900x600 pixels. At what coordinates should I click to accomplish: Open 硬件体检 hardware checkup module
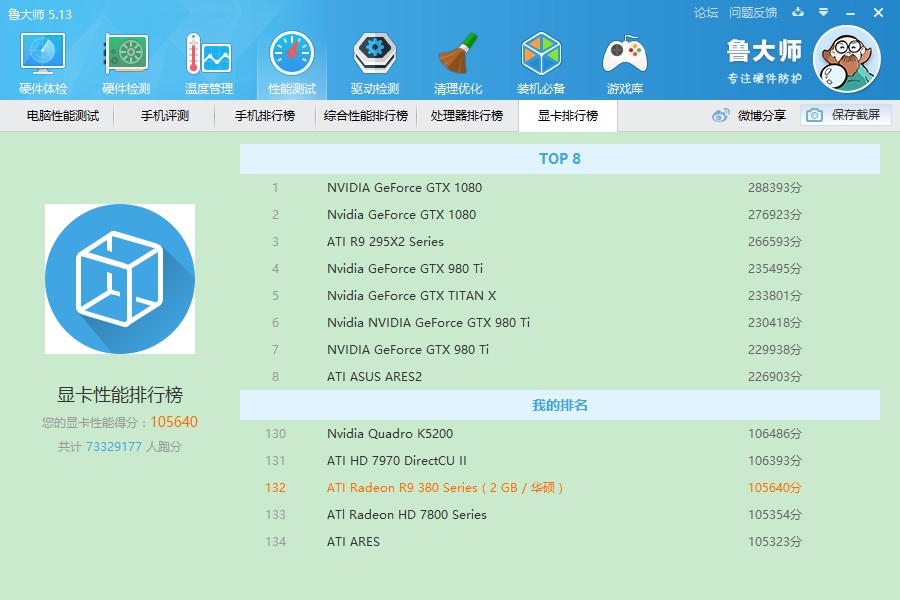[x=43, y=63]
